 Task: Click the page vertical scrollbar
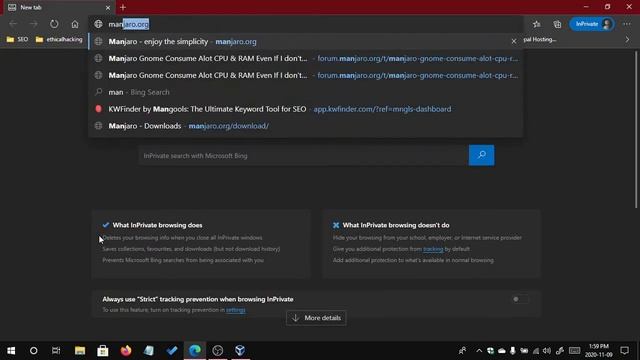(x=637, y=130)
